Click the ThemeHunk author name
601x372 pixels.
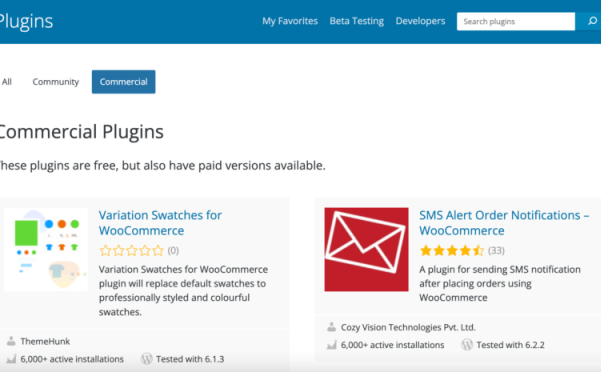coord(45,341)
